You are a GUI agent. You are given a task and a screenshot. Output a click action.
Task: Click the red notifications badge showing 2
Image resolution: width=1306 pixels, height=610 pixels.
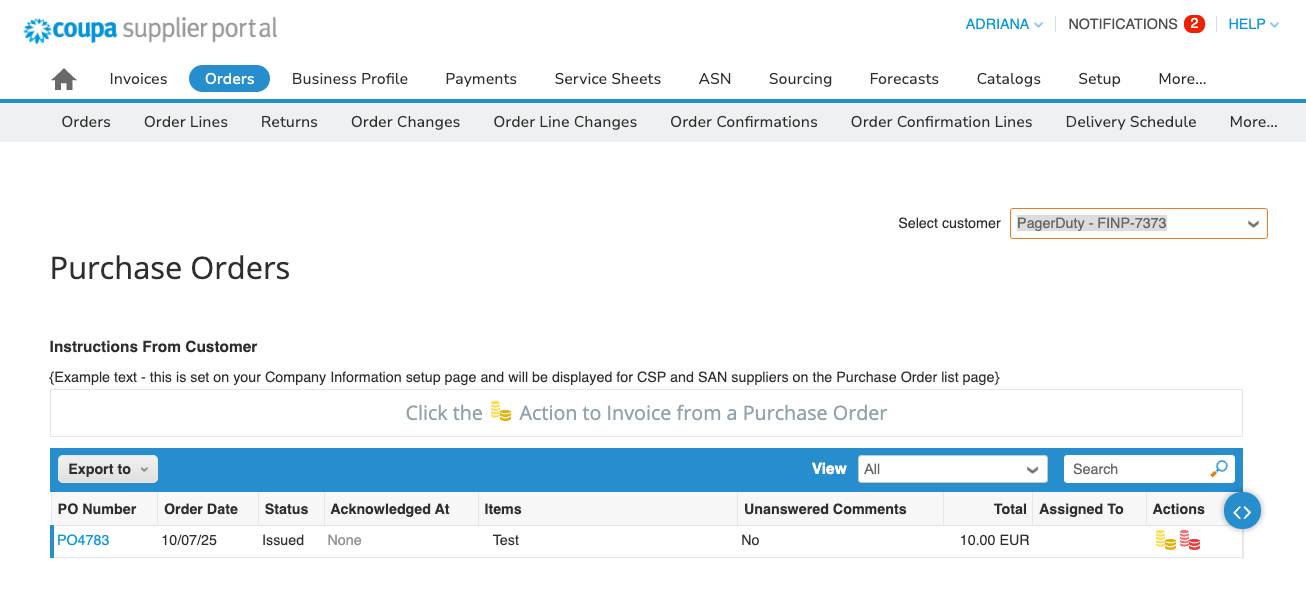click(x=1196, y=23)
